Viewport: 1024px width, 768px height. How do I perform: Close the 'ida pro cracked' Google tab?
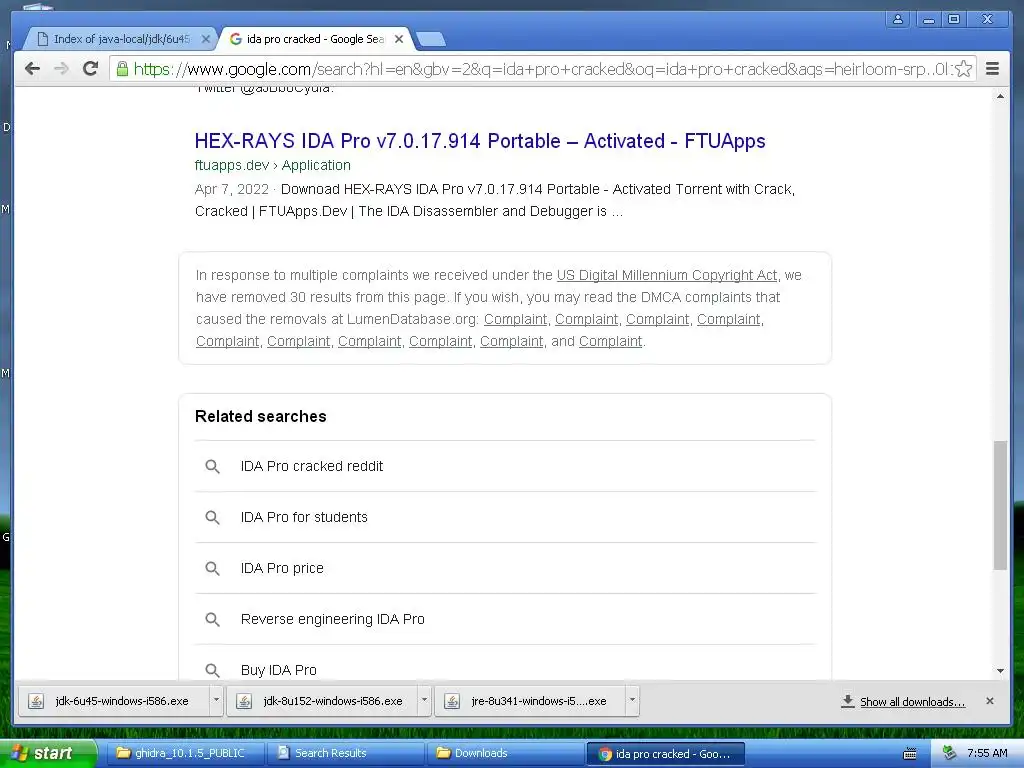click(399, 39)
